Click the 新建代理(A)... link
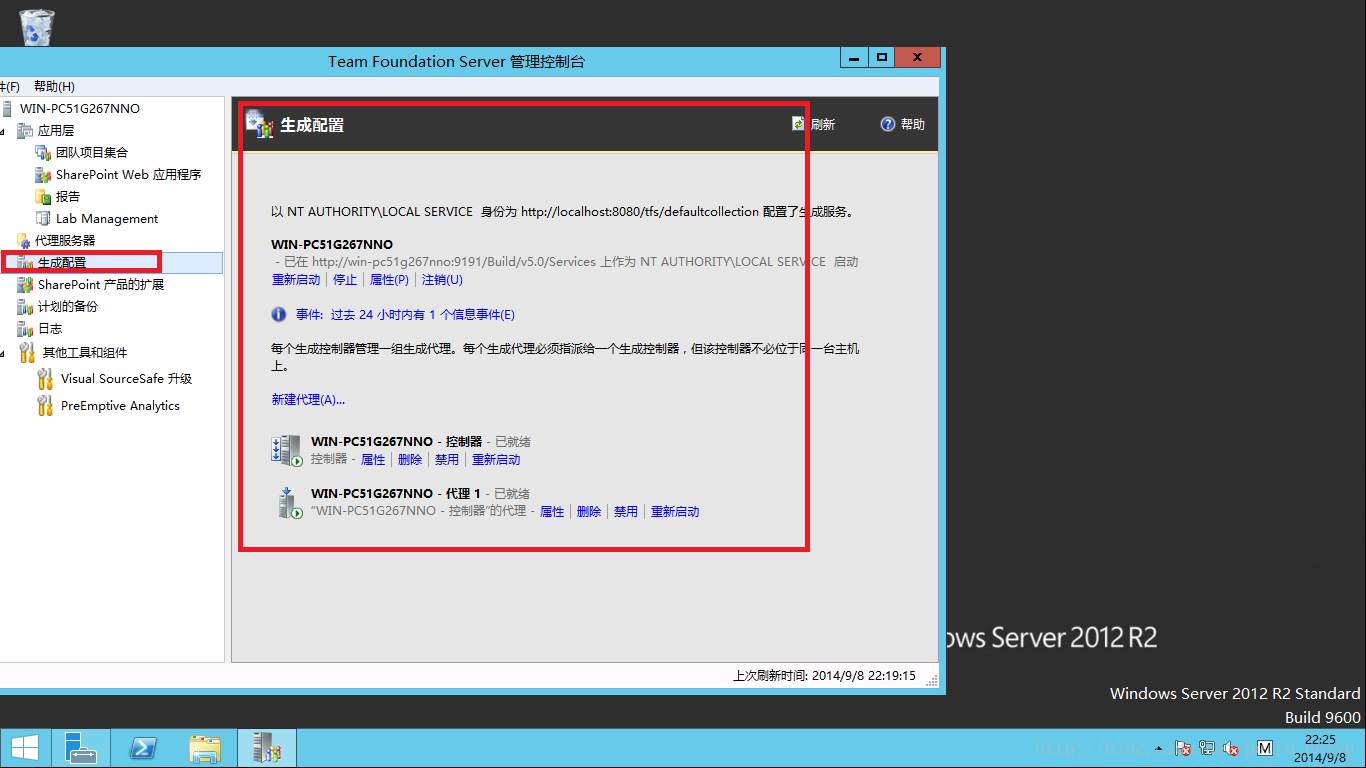Screen dimensions: 1366x768 point(308,399)
